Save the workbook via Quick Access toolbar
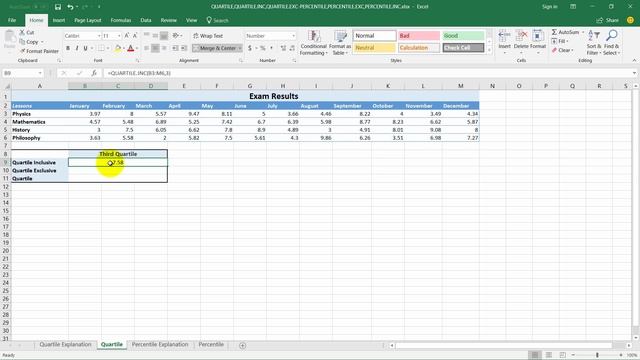This screenshot has width=640, height=360. [x=58, y=7]
